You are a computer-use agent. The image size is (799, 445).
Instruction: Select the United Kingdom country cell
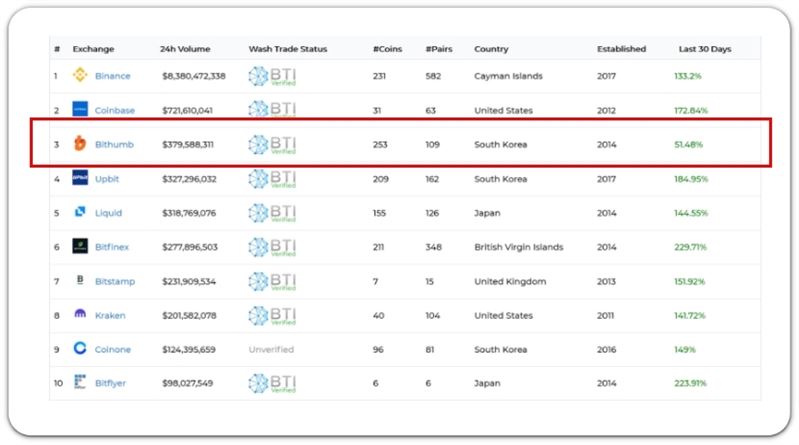(x=510, y=281)
